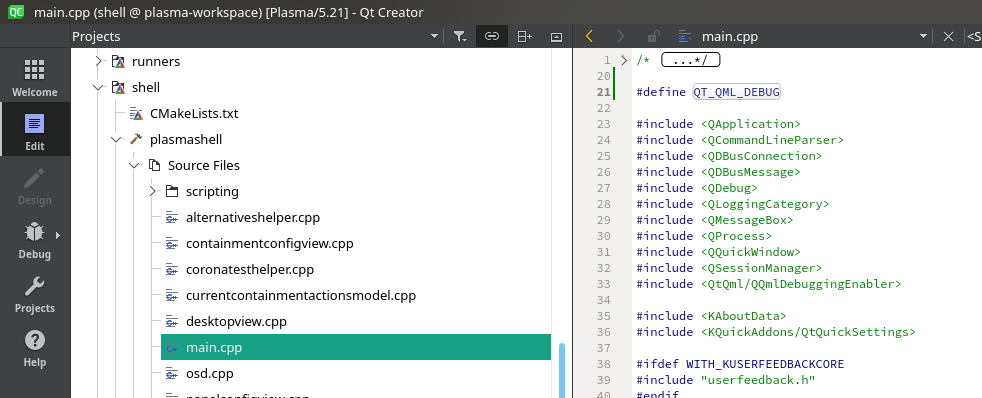982x398 pixels.
Task: Click the folded comment marker ...*/
Action: 691,60
